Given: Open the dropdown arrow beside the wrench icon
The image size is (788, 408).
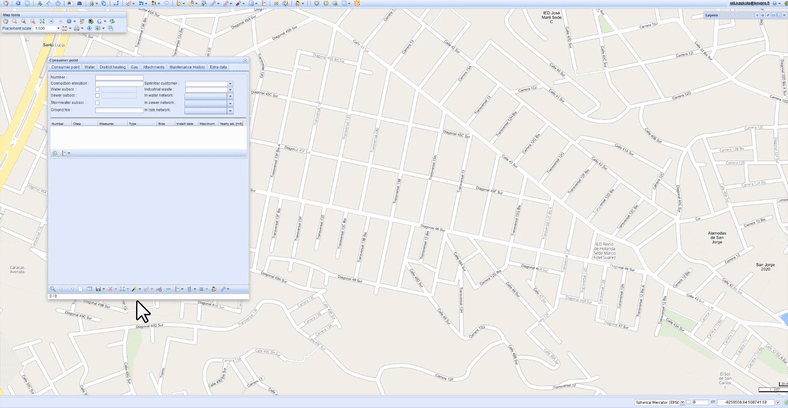Looking at the screenshot, I should pyautogui.click(x=228, y=289).
